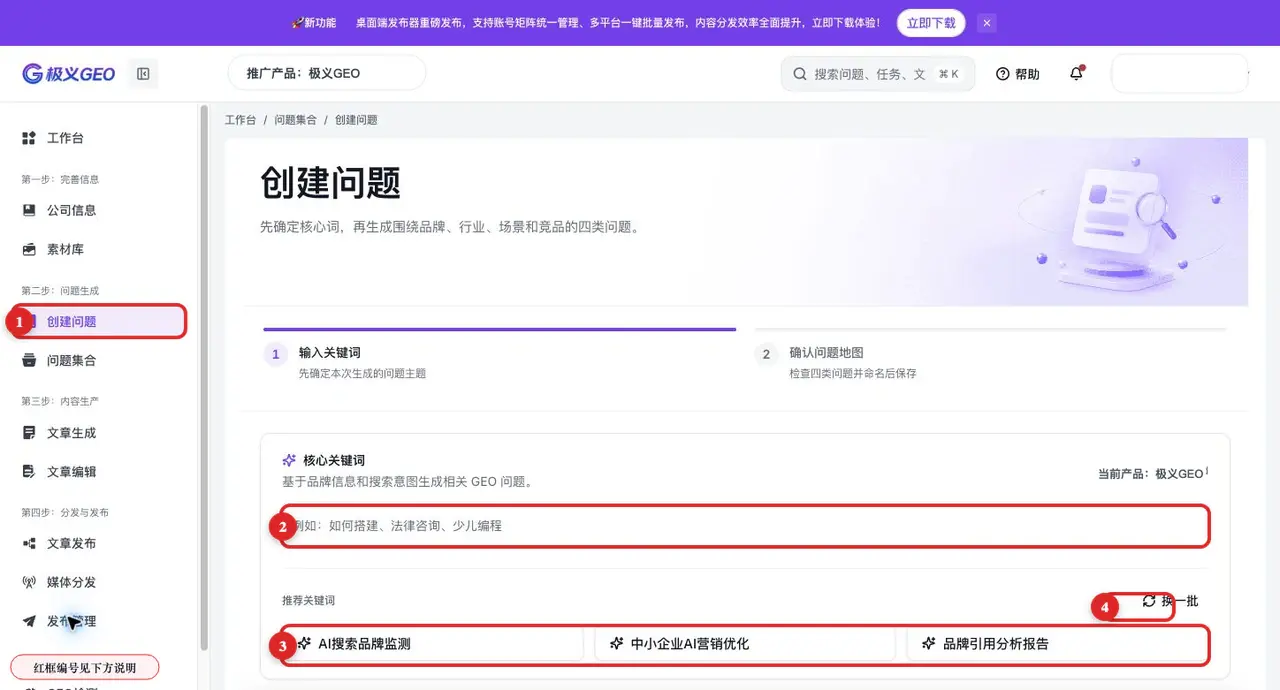
Task: Click the 发布管理 paper-plane icon
Action: (x=29, y=621)
